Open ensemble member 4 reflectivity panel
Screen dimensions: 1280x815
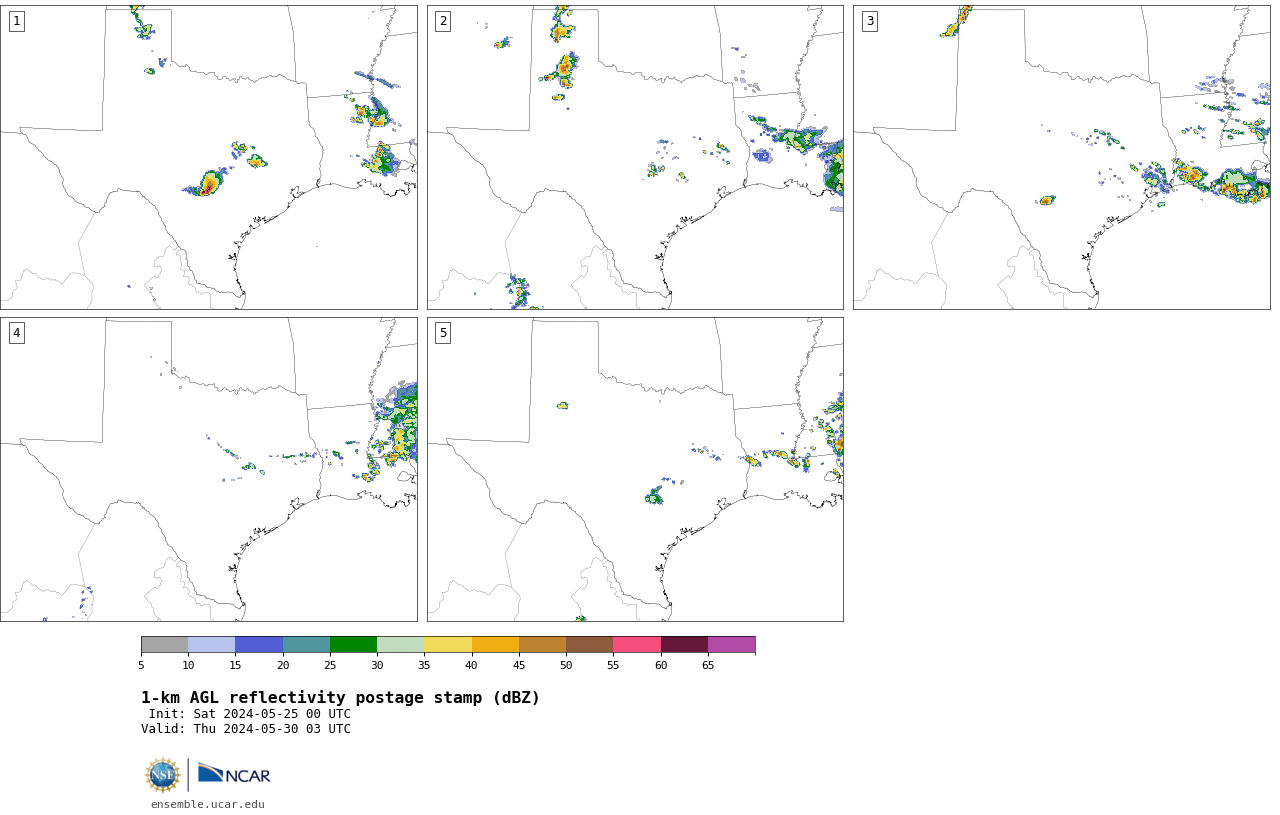click(x=209, y=469)
